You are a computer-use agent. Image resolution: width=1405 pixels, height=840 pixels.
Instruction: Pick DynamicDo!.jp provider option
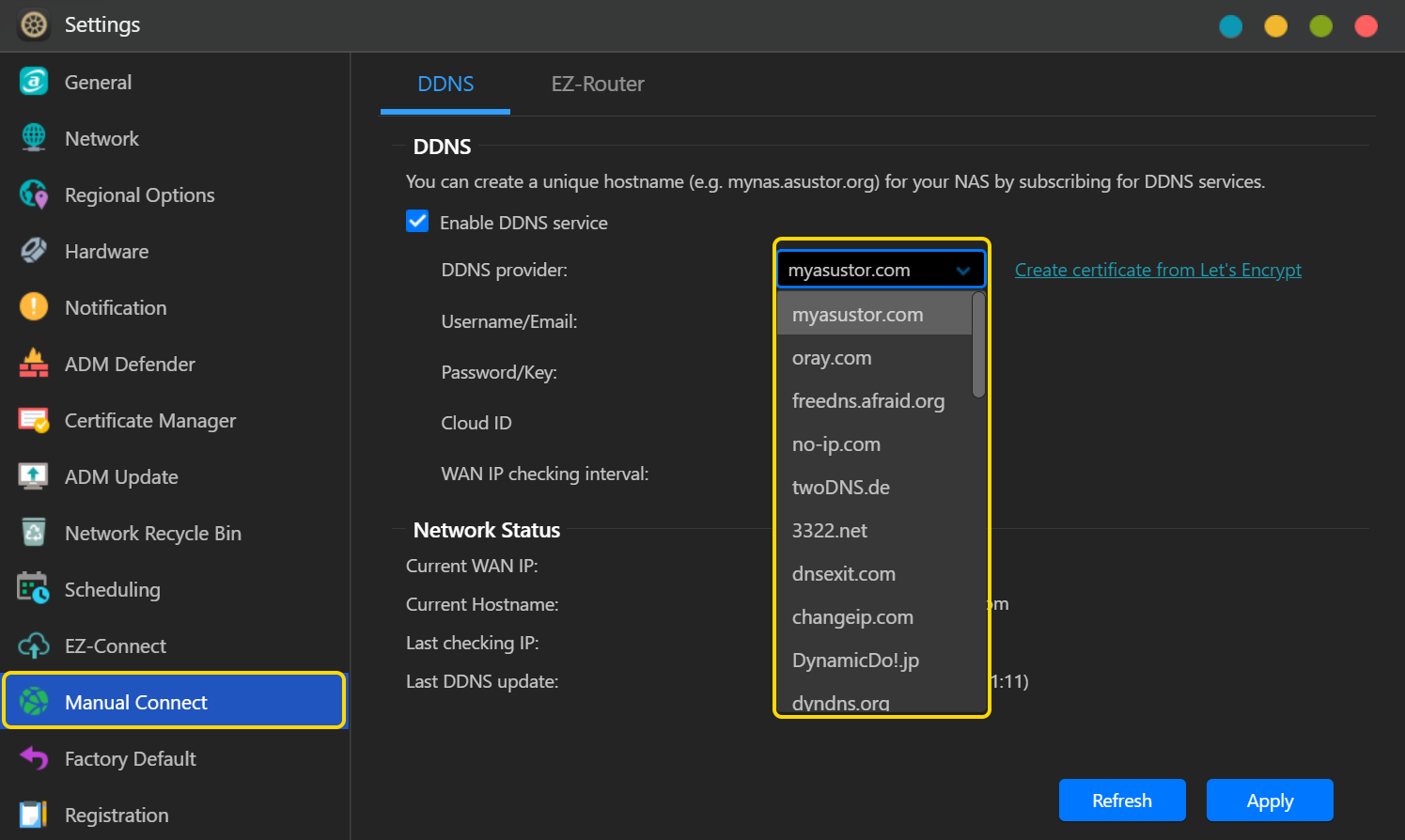point(855,661)
